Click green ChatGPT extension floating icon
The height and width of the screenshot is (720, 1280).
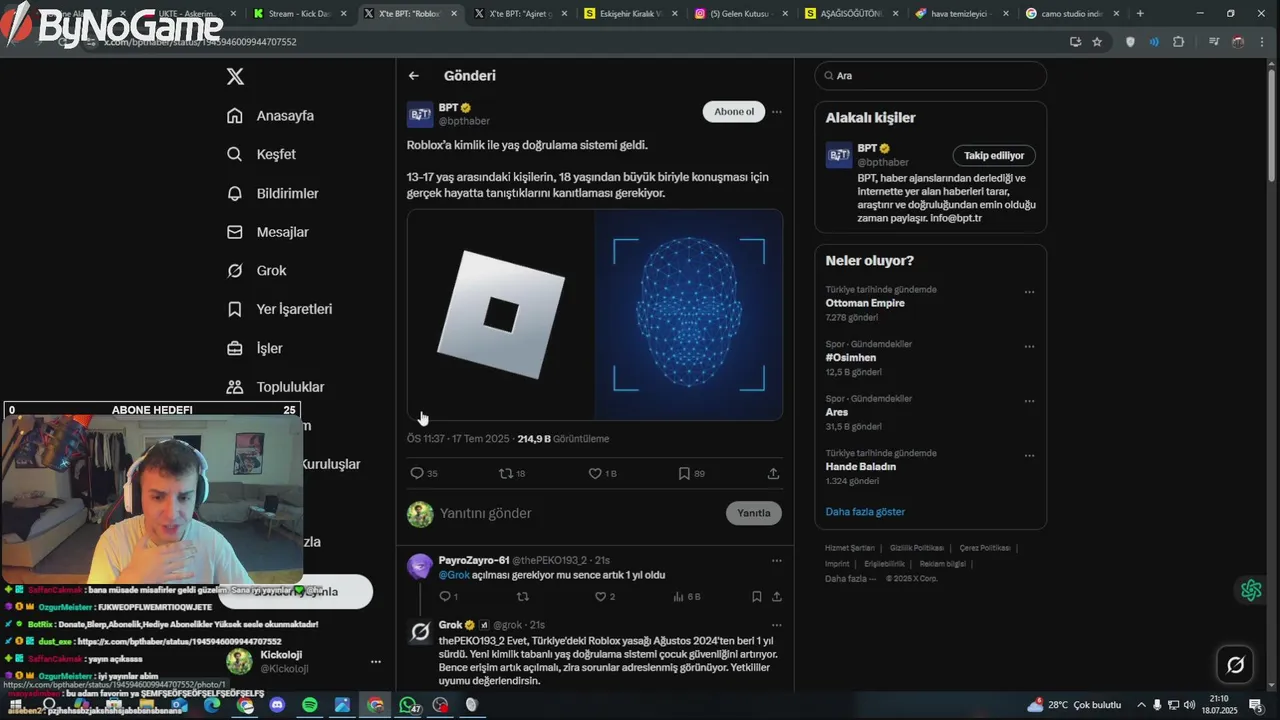pos(1251,590)
